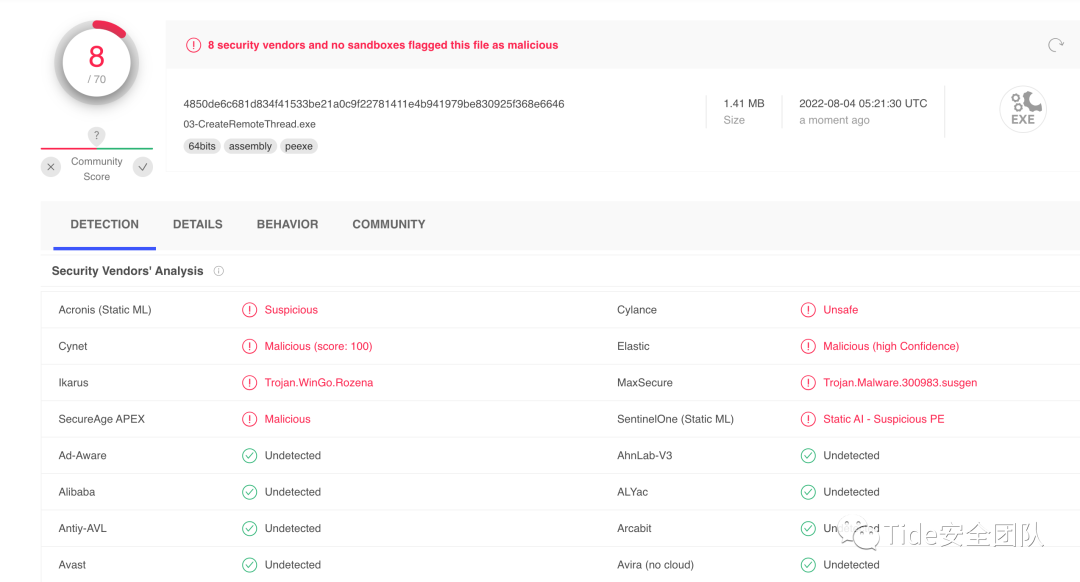Click the MaxSecure vendor name

pos(645,383)
